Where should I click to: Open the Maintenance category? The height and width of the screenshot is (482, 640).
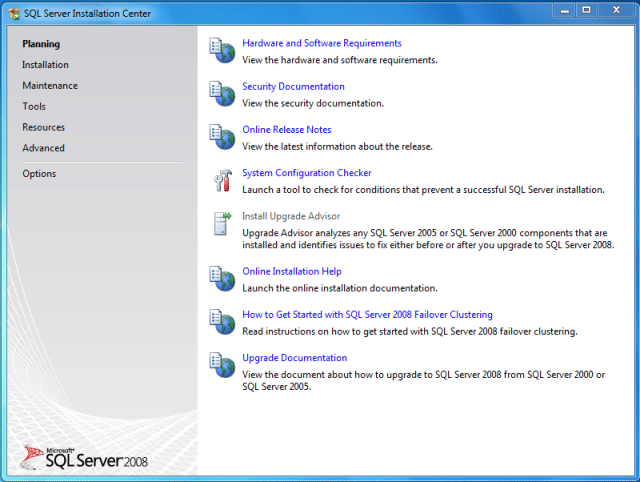(50, 86)
